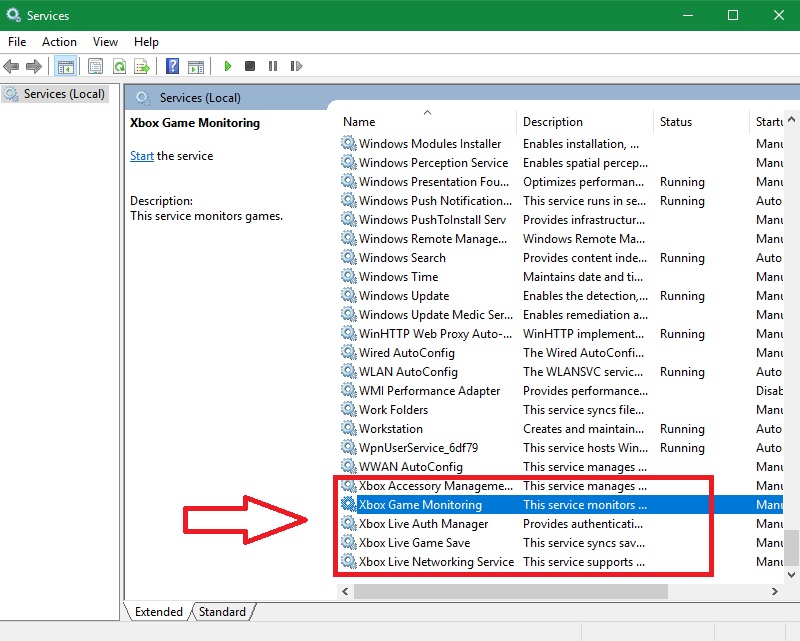Click the horizontal scrollbar left arrow
This screenshot has width=800, height=641.
tap(345, 591)
